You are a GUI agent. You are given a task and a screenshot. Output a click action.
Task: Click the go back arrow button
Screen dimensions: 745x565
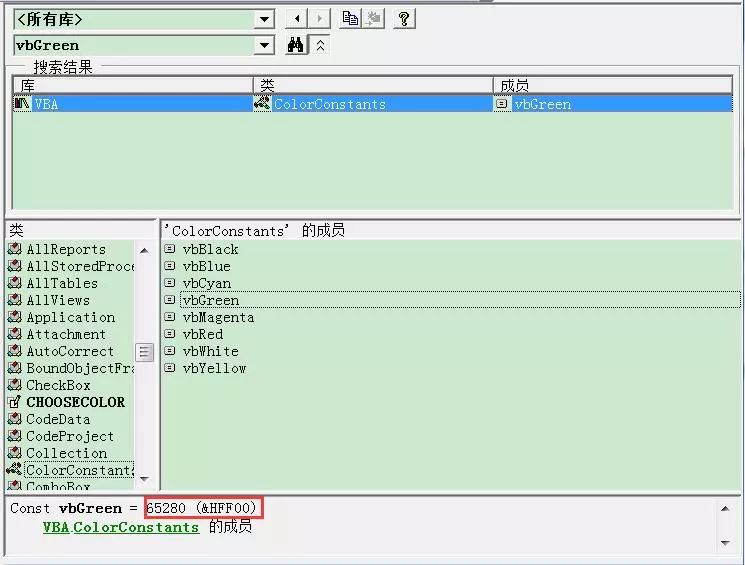pos(296,19)
